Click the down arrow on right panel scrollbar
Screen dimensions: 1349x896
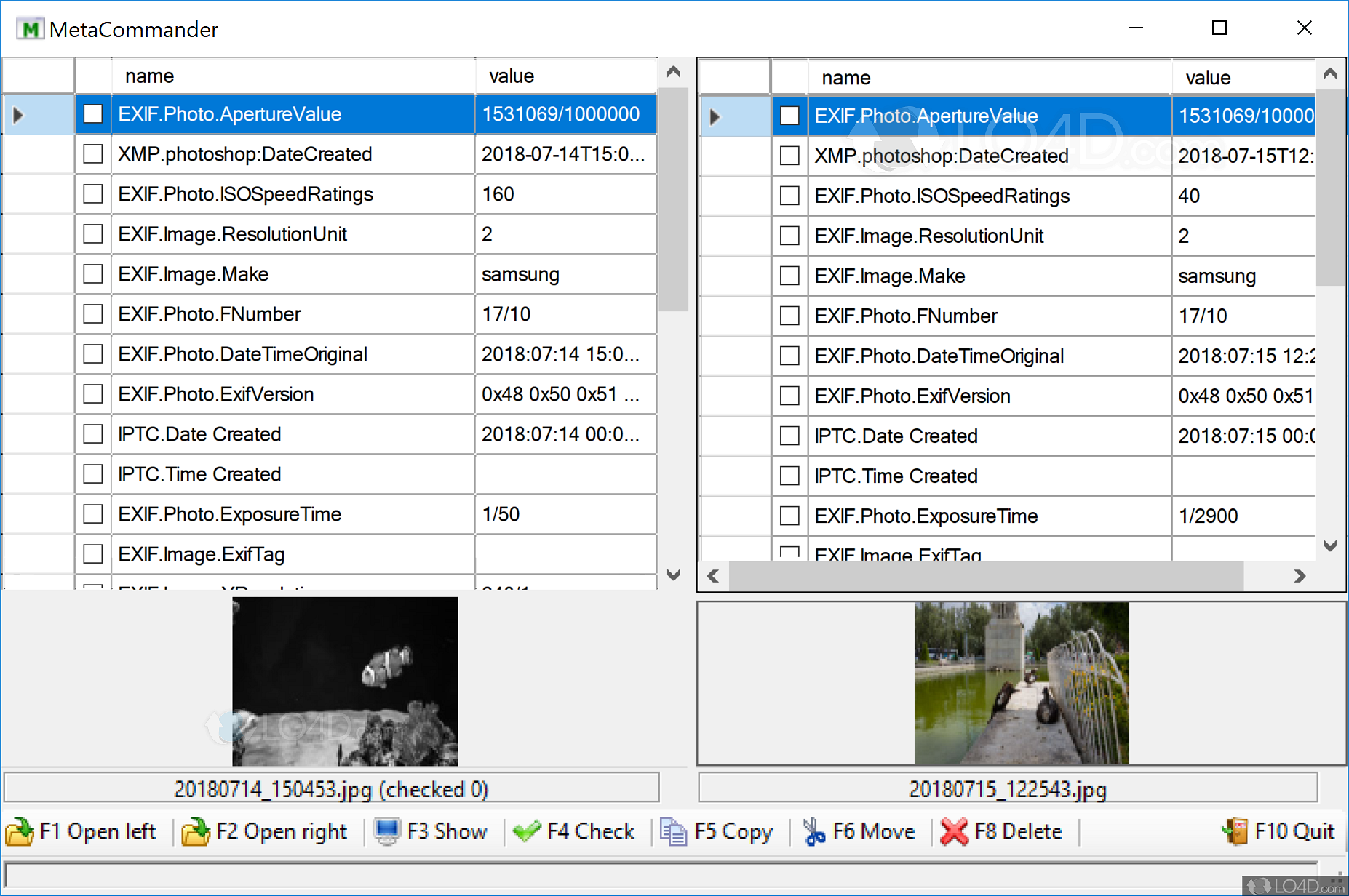(1330, 545)
